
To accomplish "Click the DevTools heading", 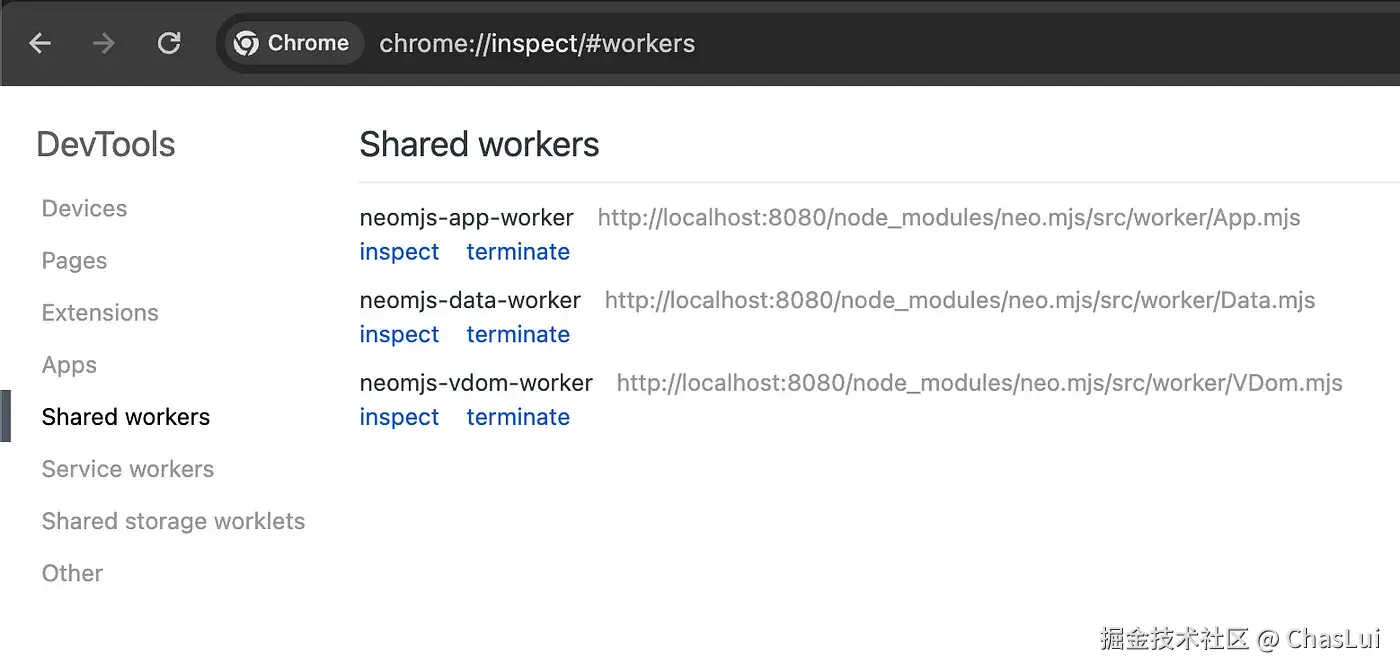I will point(106,145).
